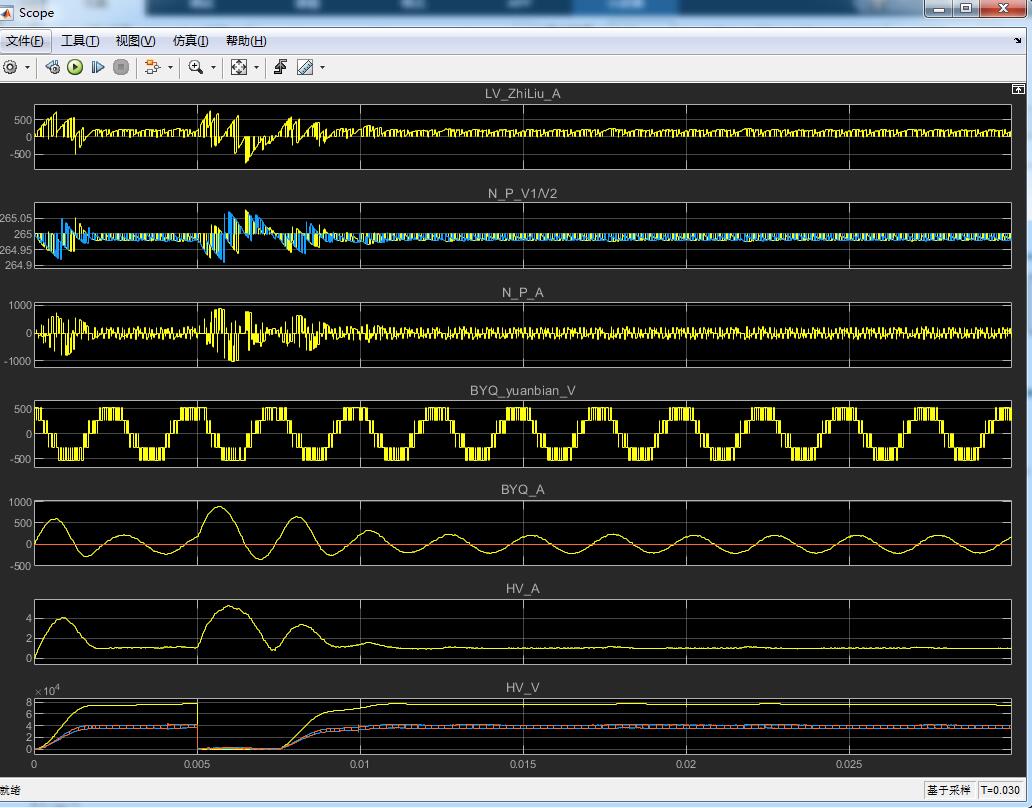Click the HV_A plot title
The height and width of the screenshot is (808, 1032).
point(523,588)
